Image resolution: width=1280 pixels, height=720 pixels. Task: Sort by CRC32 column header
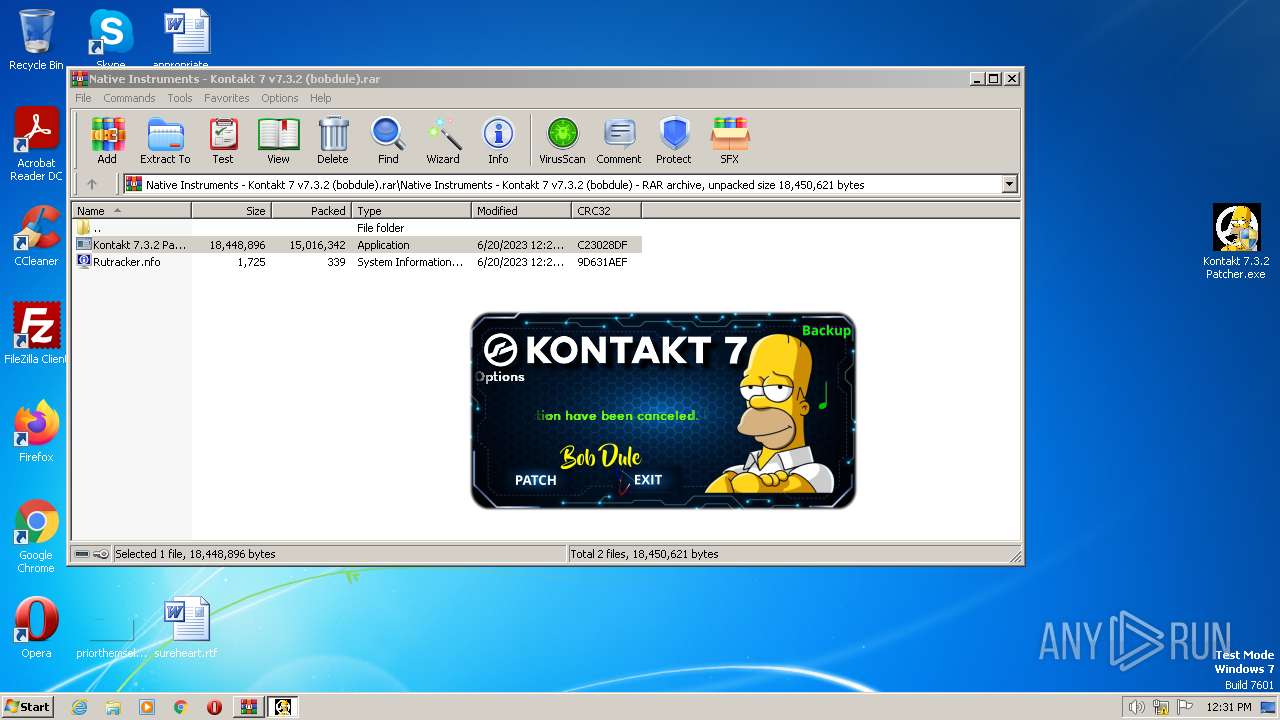(x=606, y=211)
